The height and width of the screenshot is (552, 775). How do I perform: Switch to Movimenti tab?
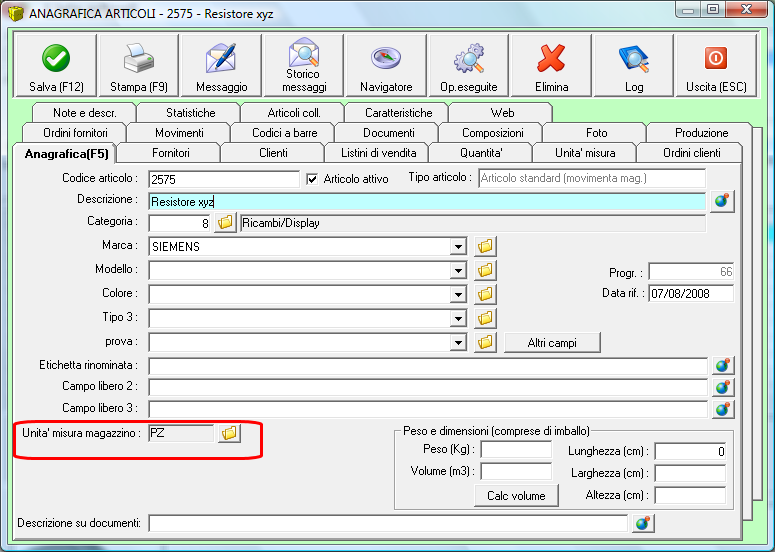(x=179, y=133)
